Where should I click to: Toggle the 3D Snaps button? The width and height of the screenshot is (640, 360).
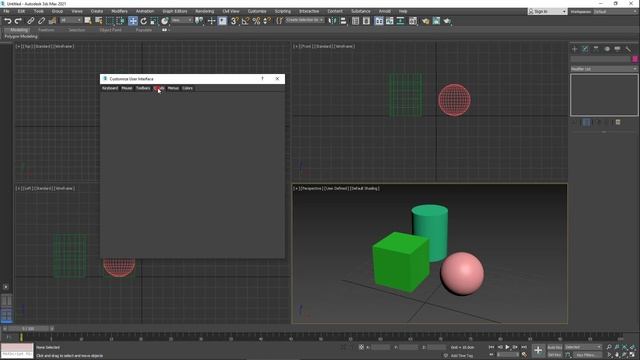234,21
